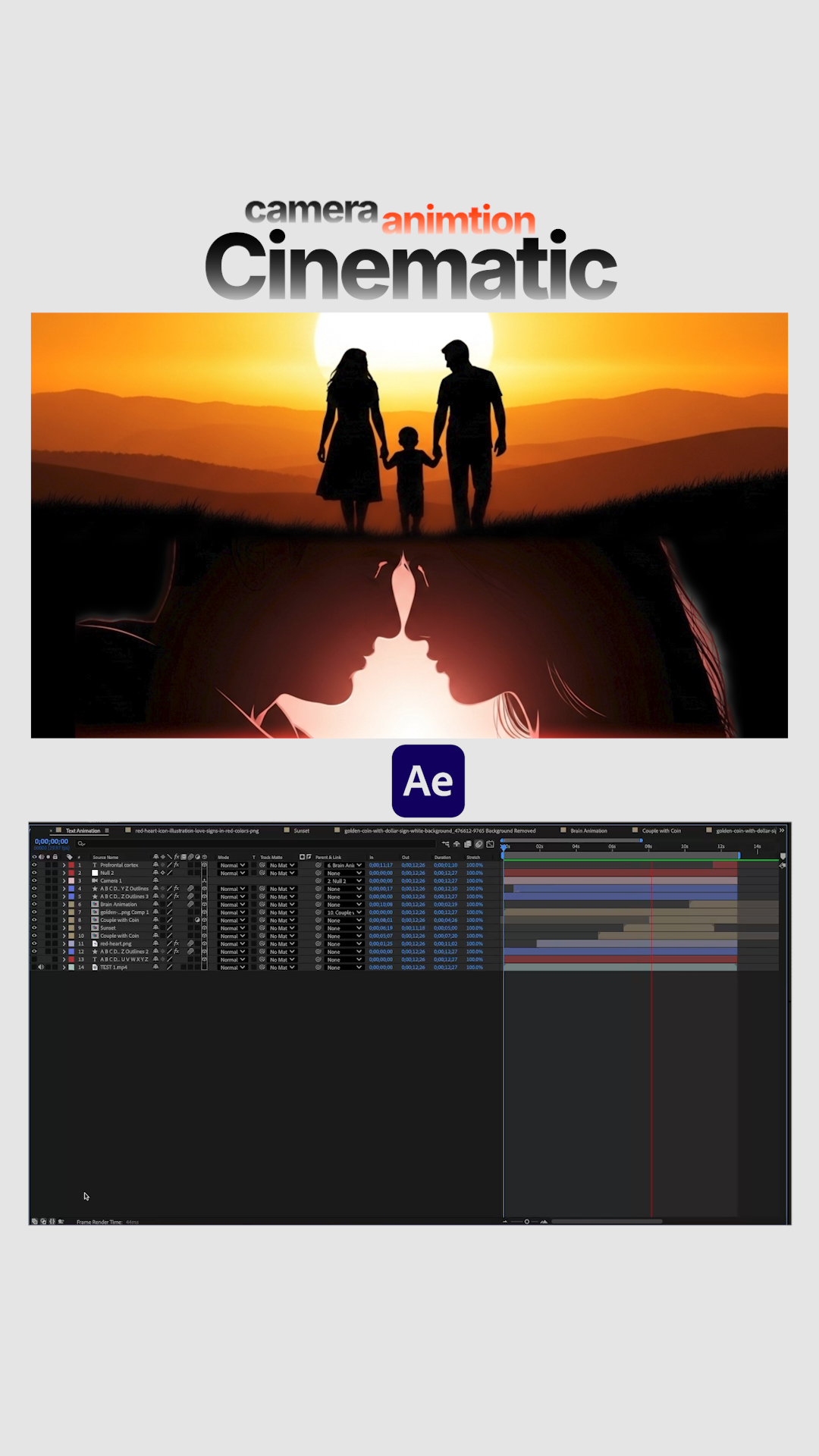Toggle visibility of Null 2 layer

[x=34, y=873]
